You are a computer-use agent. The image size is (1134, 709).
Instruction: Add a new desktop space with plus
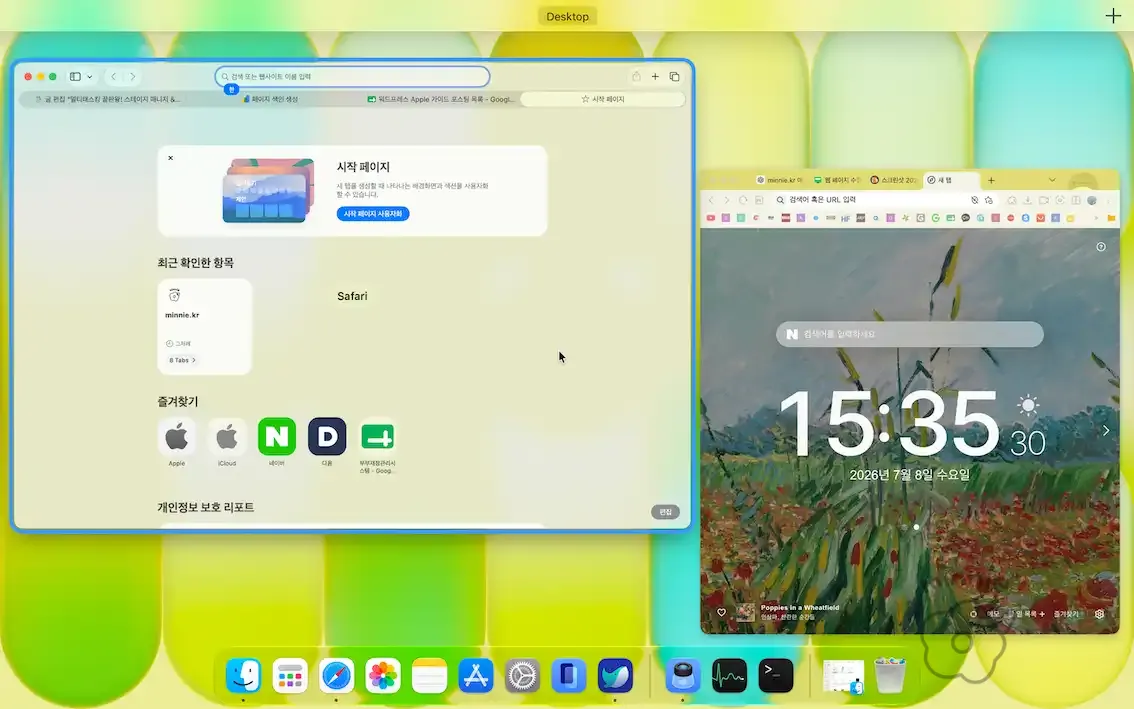coord(1113,16)
